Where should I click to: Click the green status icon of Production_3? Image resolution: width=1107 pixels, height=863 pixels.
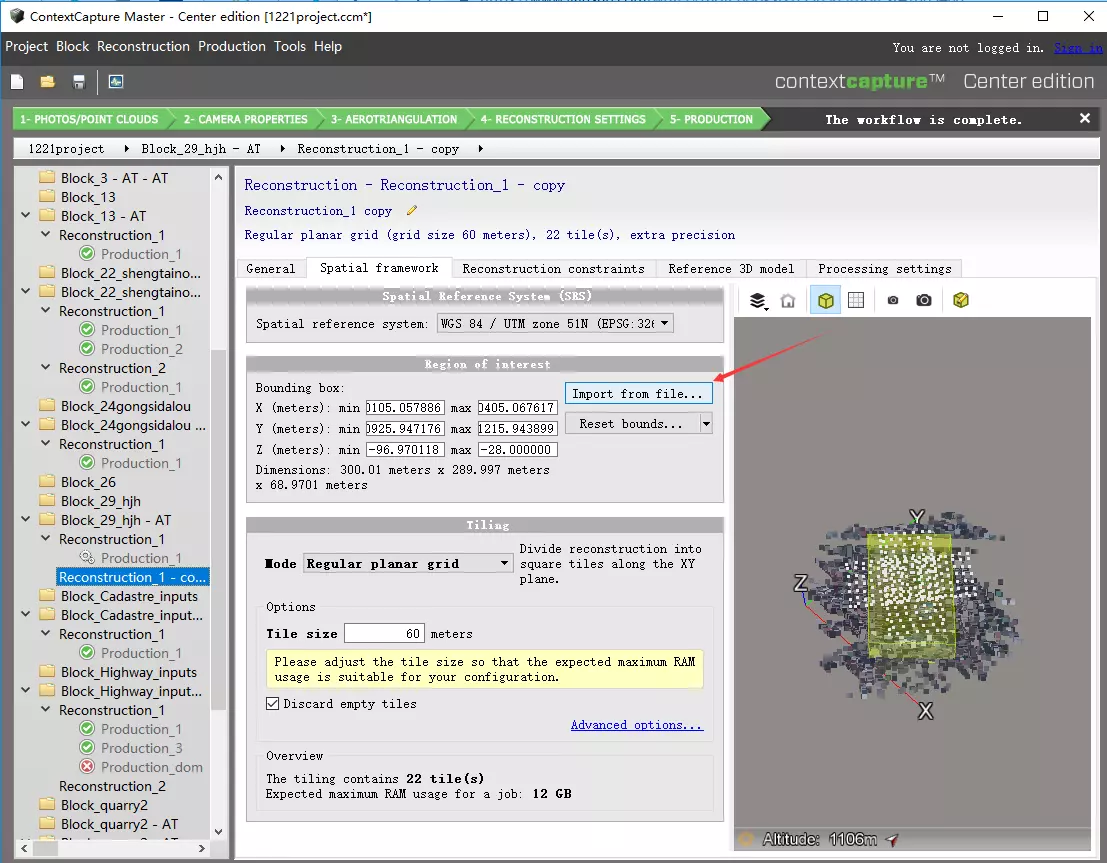pyautogui.click(x=87, y=747)
